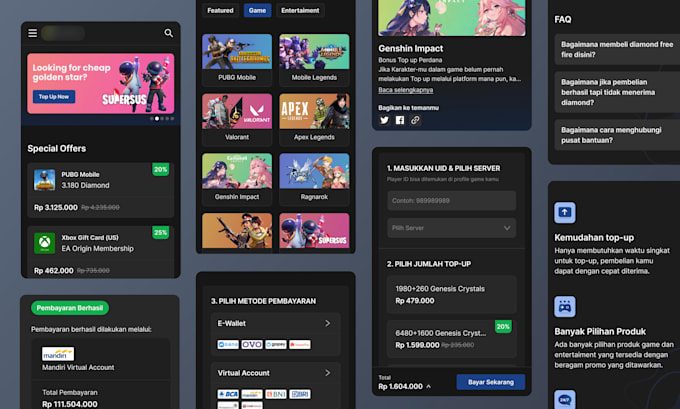Open the hamburger menu icon

(x=33, y=33)
